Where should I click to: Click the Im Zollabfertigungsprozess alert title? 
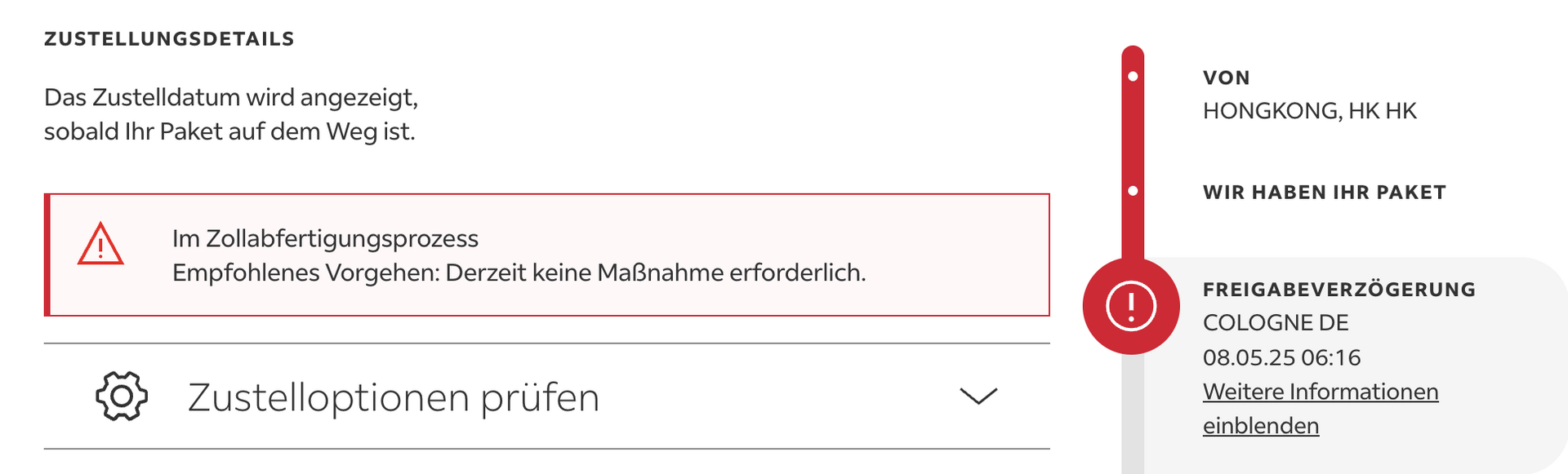tap(325, 239)
